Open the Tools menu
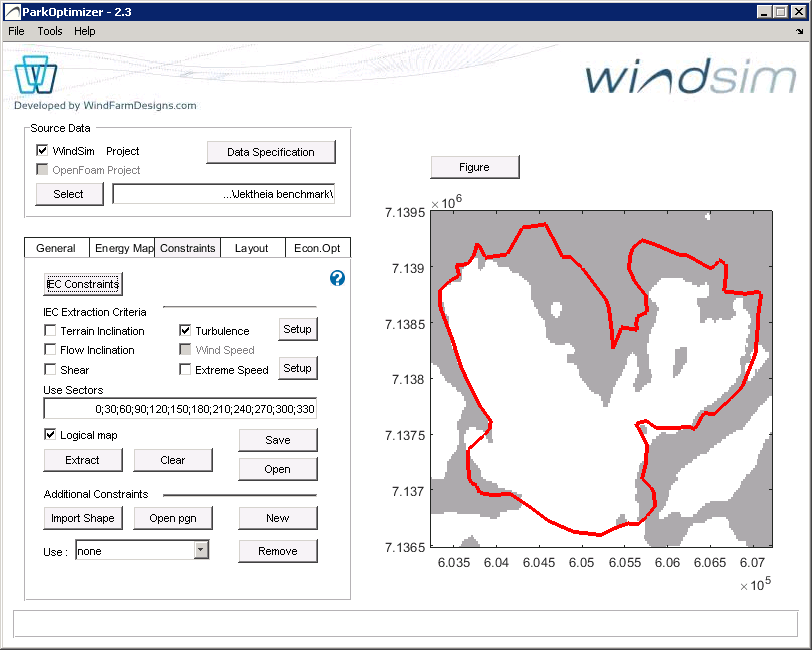 coord(50,31)
